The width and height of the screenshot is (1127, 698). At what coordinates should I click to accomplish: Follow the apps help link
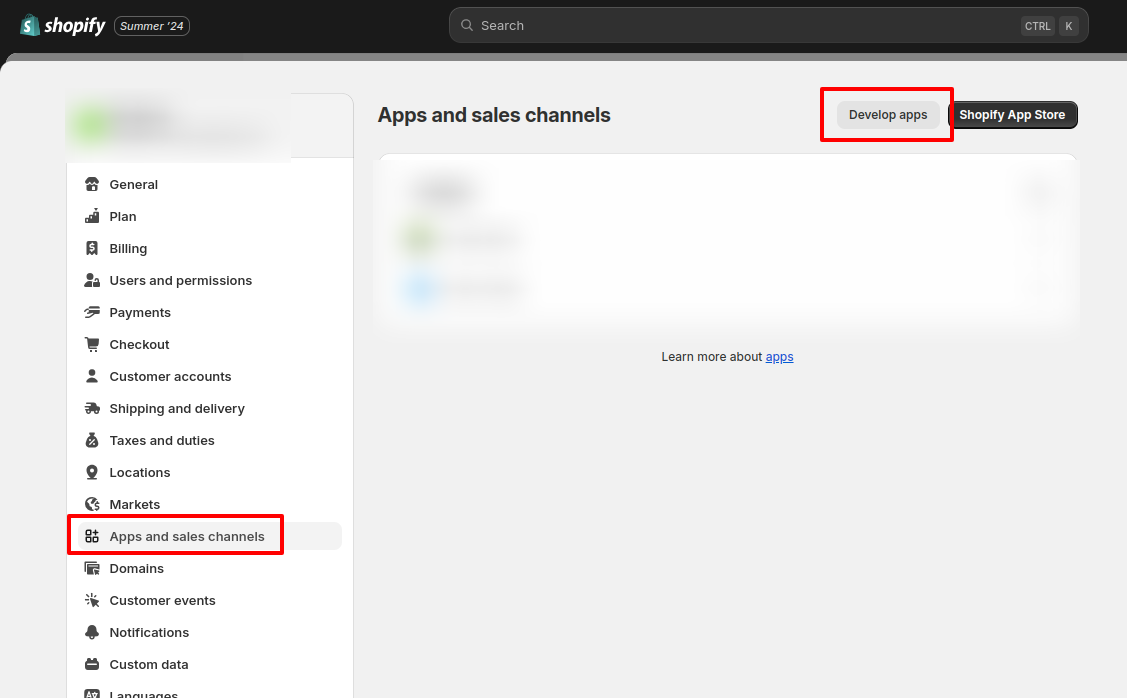tap(779, 357)
